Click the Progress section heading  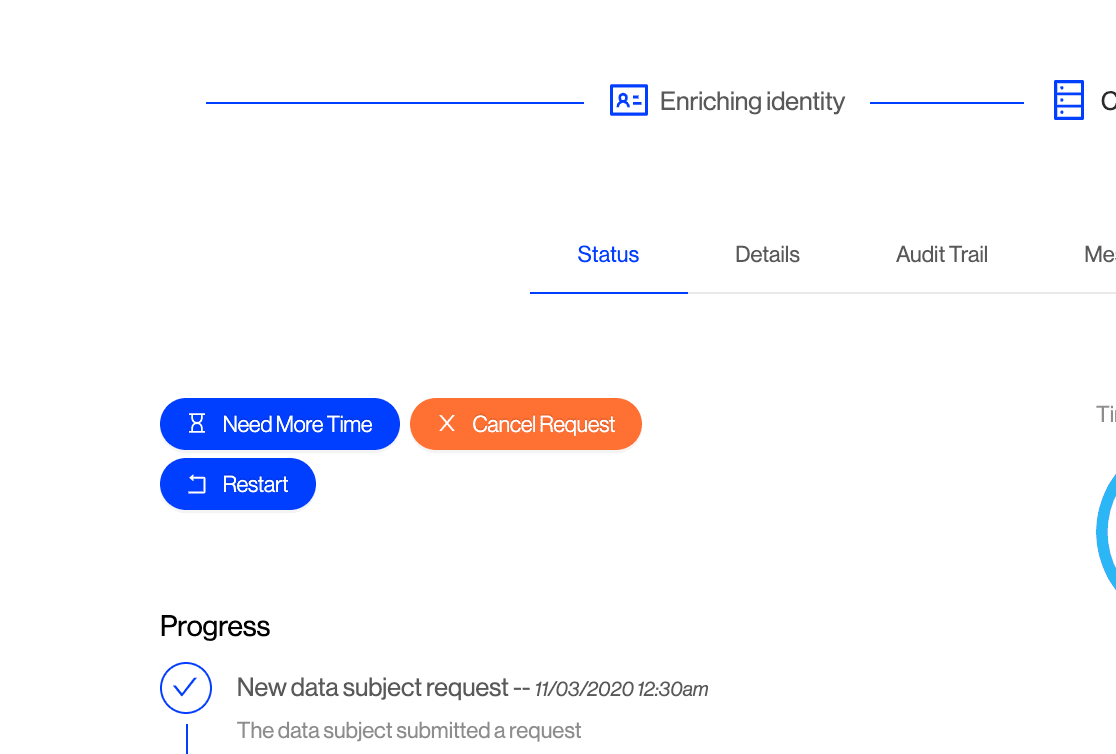[x=215, y=627]
